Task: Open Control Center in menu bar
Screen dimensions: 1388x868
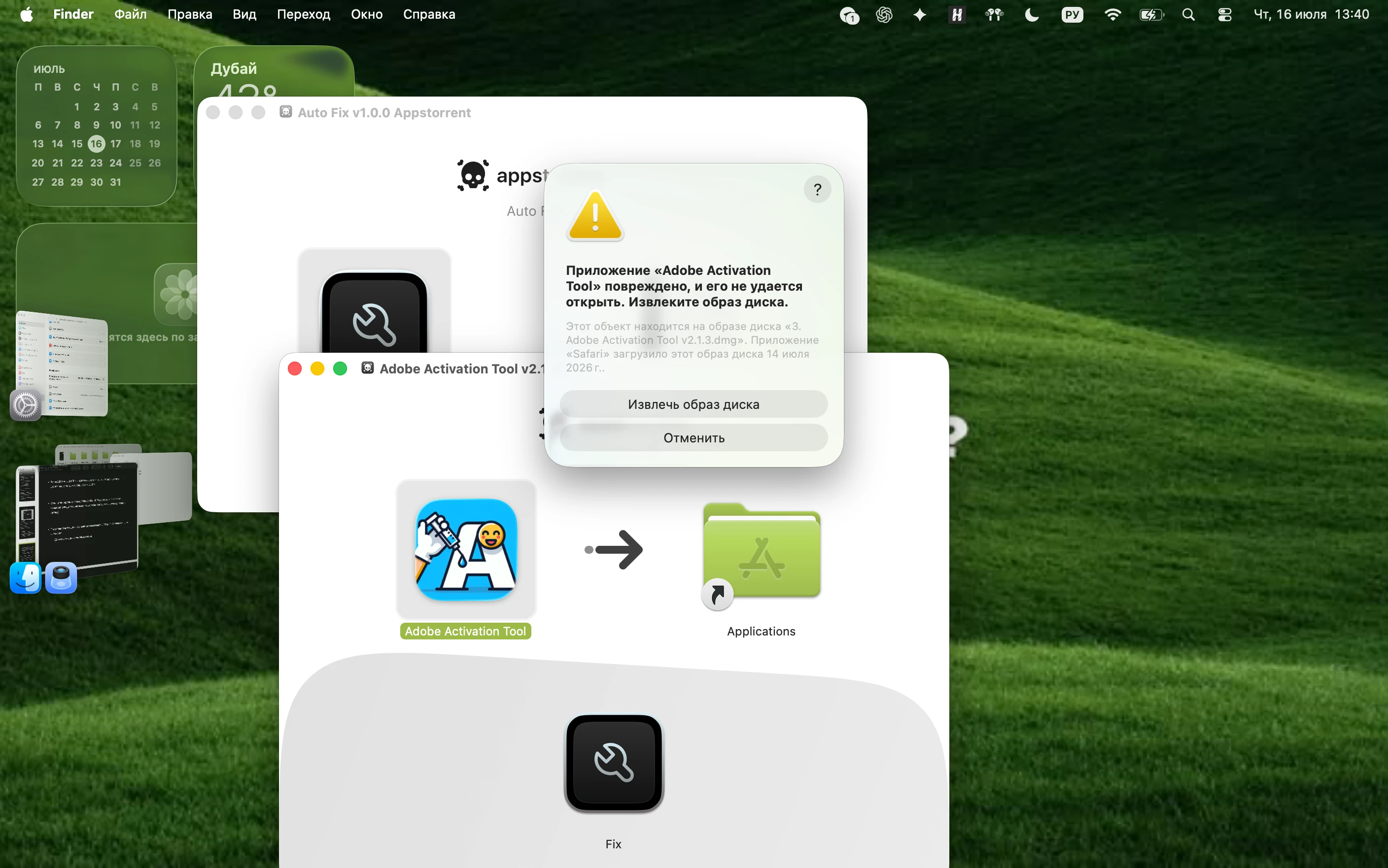Action: pyautogui.click(x=1224, y=14)
